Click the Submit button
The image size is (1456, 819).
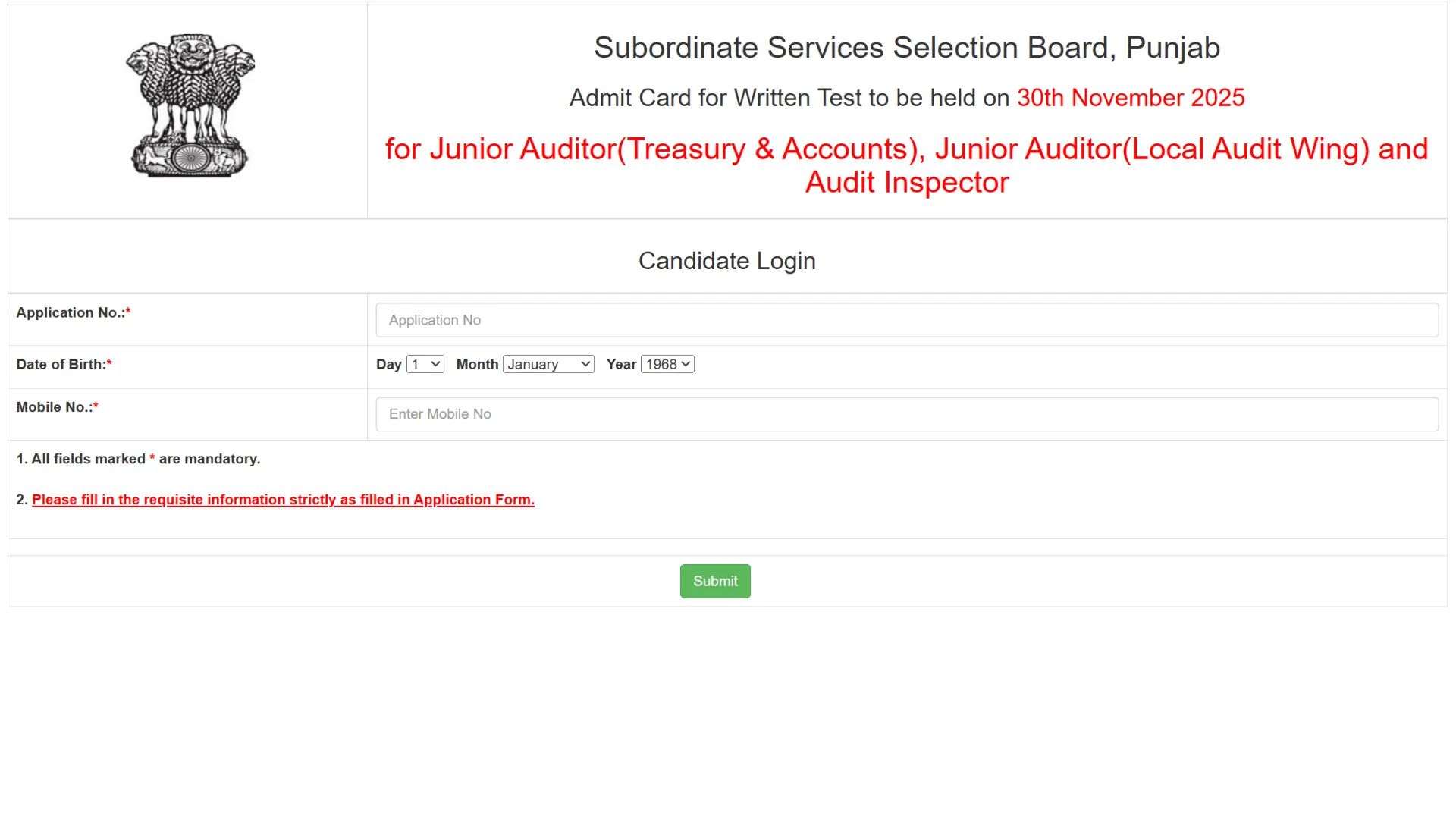pos(714,581)
